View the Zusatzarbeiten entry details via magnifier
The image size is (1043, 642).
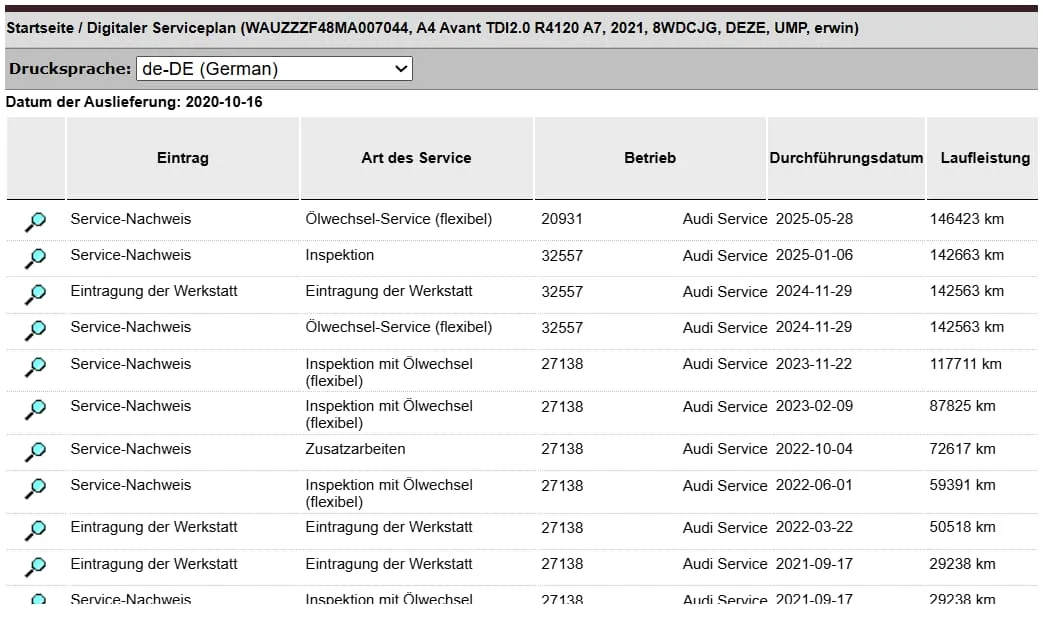click(x=36, y=452)
